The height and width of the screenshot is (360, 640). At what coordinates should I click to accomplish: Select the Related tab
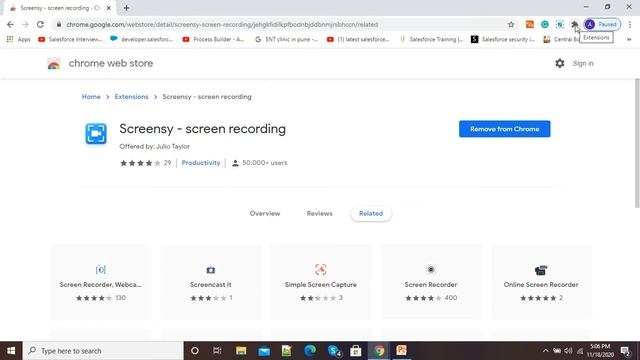(371, 213)
